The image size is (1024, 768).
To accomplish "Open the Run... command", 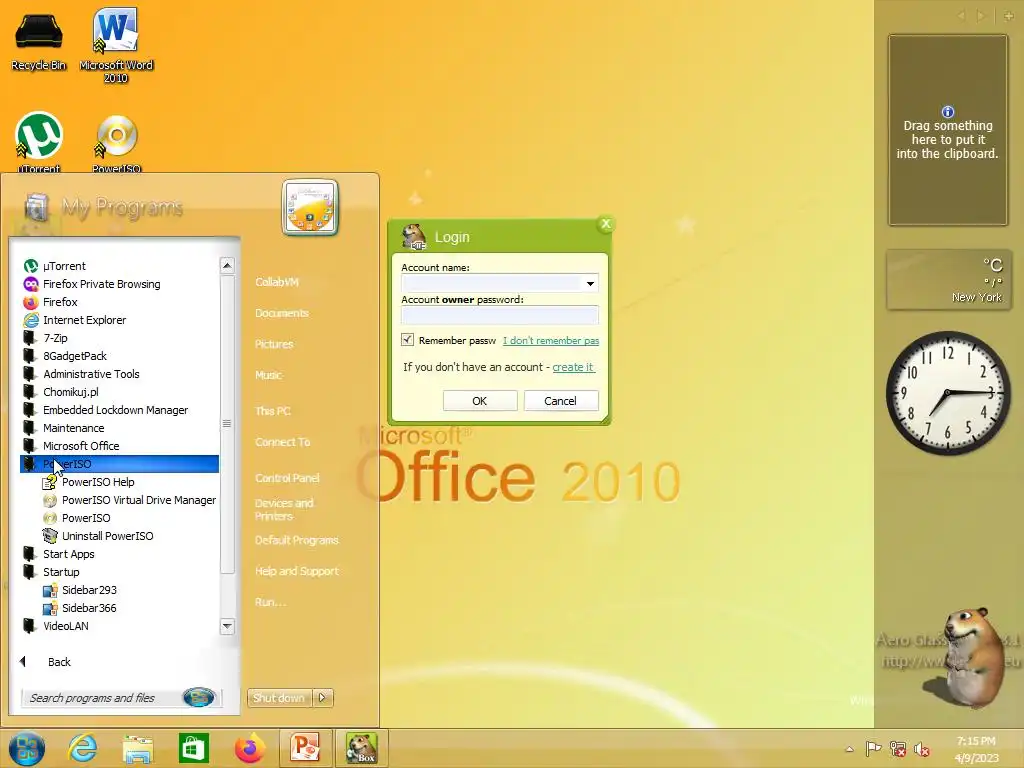I will click(x=270, y=602).
